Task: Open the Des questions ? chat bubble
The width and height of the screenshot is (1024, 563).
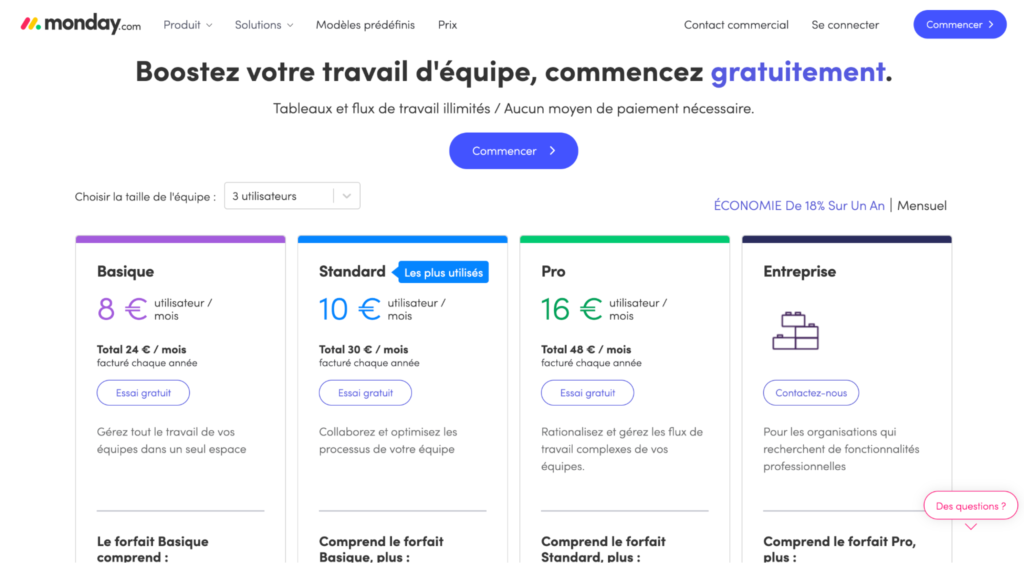Action: point(970,506)
